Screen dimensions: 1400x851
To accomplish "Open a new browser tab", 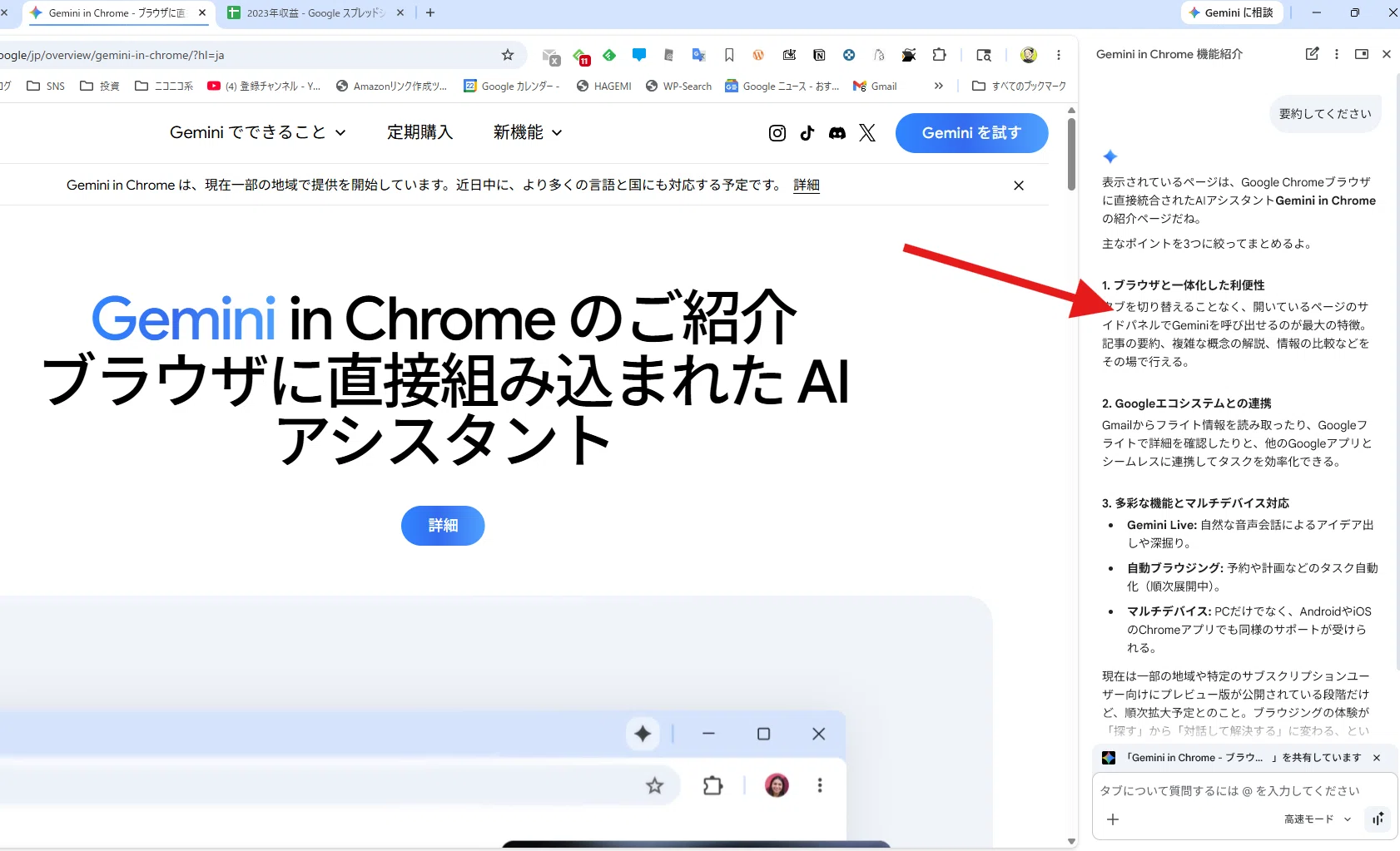I will click(430, 13).
